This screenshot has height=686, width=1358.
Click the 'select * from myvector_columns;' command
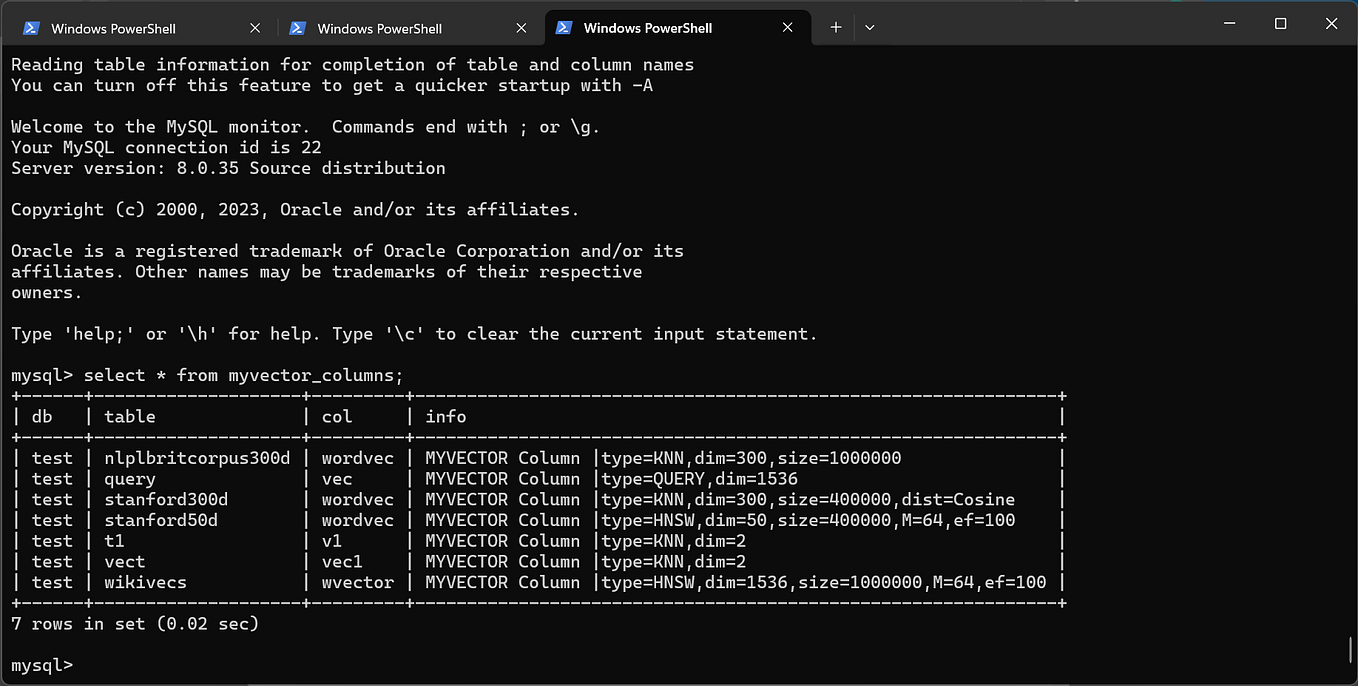click(x=243, y=376)
